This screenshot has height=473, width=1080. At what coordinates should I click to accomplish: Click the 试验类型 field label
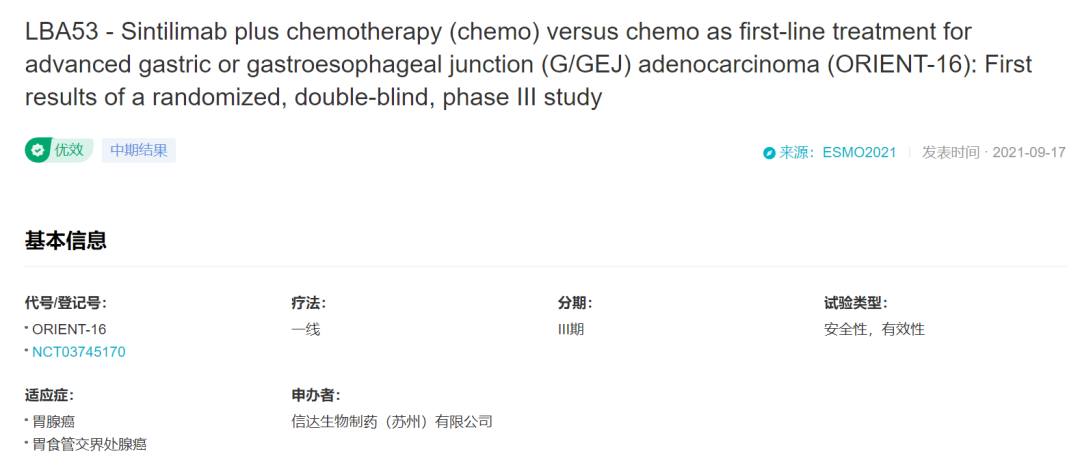855,303
